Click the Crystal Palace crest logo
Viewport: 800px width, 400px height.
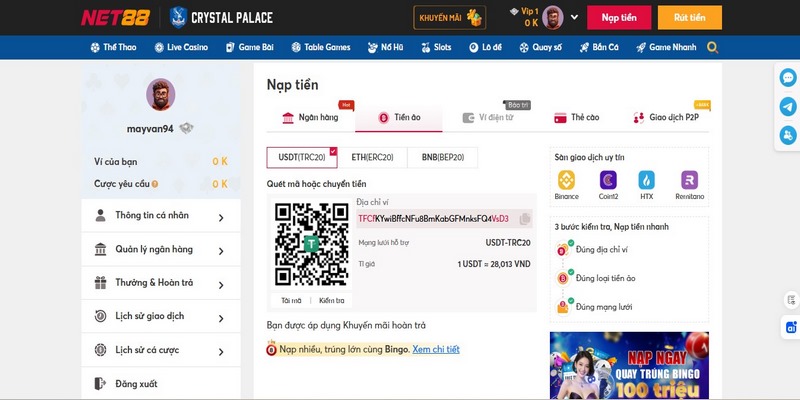tap(178, 17)
